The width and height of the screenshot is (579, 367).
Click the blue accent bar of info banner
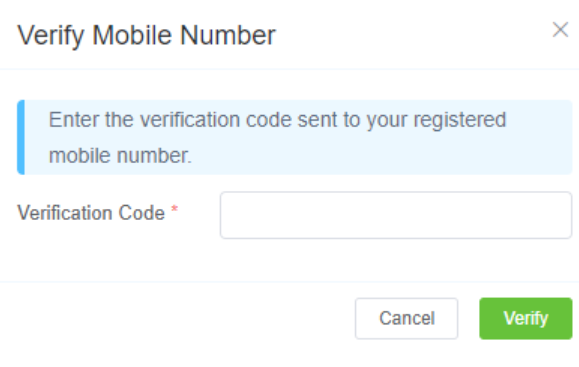tap(21, 137)
